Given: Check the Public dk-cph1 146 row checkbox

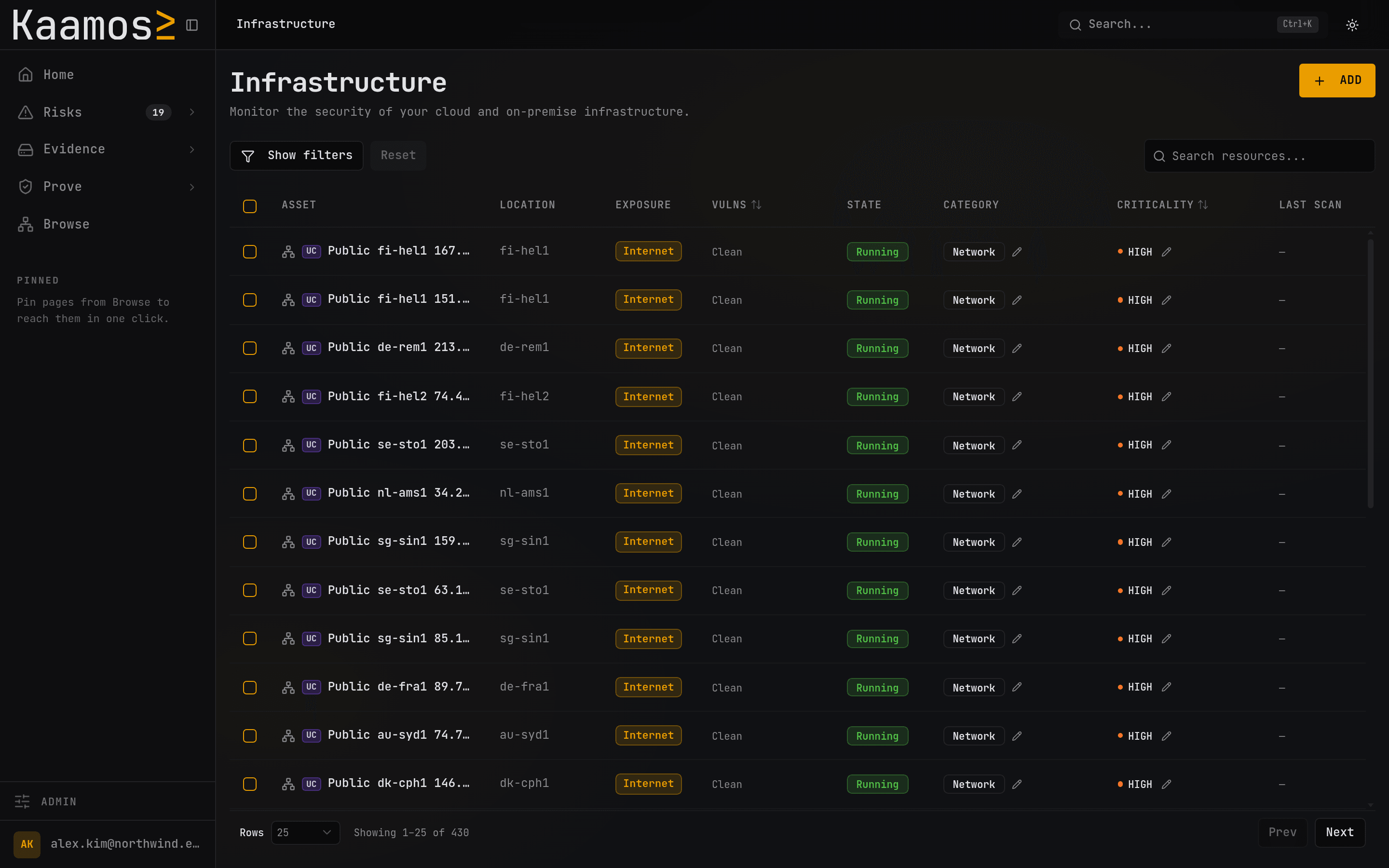Looking at the screenshot, I should pos(250,784).
